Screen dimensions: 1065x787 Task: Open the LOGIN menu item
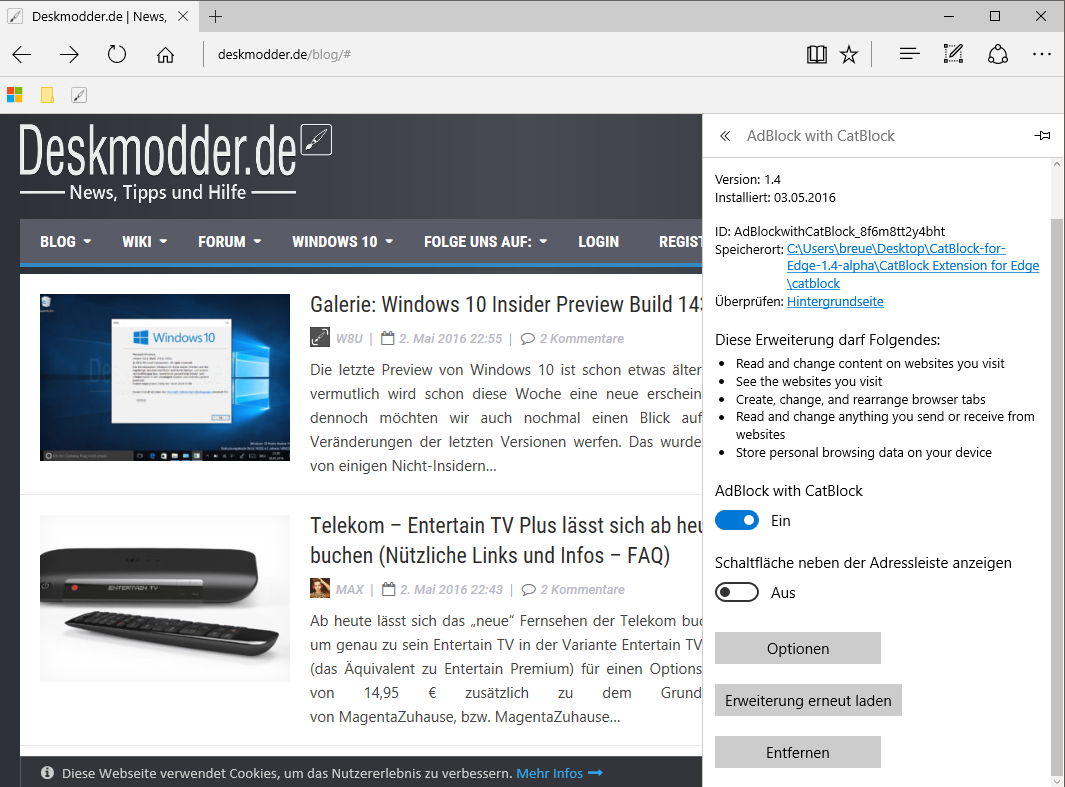tap(598, 242)
